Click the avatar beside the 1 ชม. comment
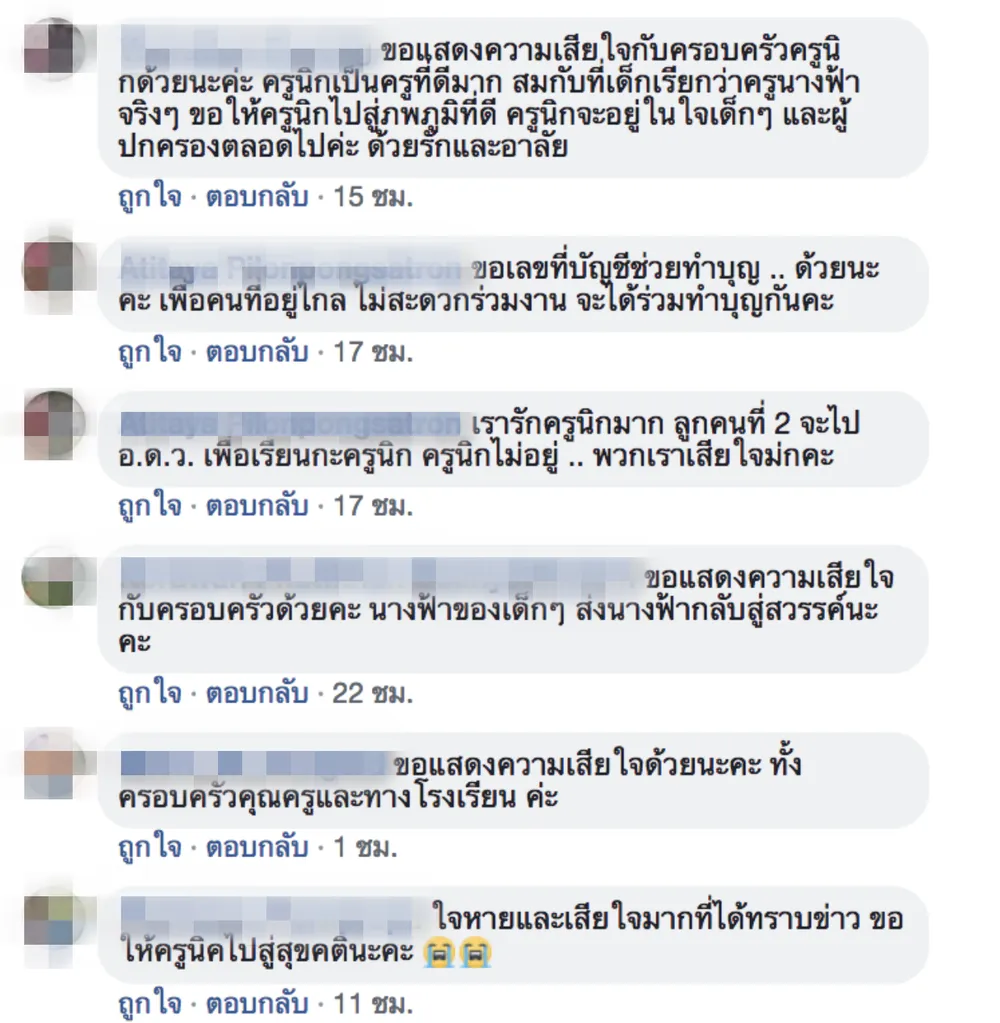Screen dimensions: 1000x1023 click(x=55, y=765)
